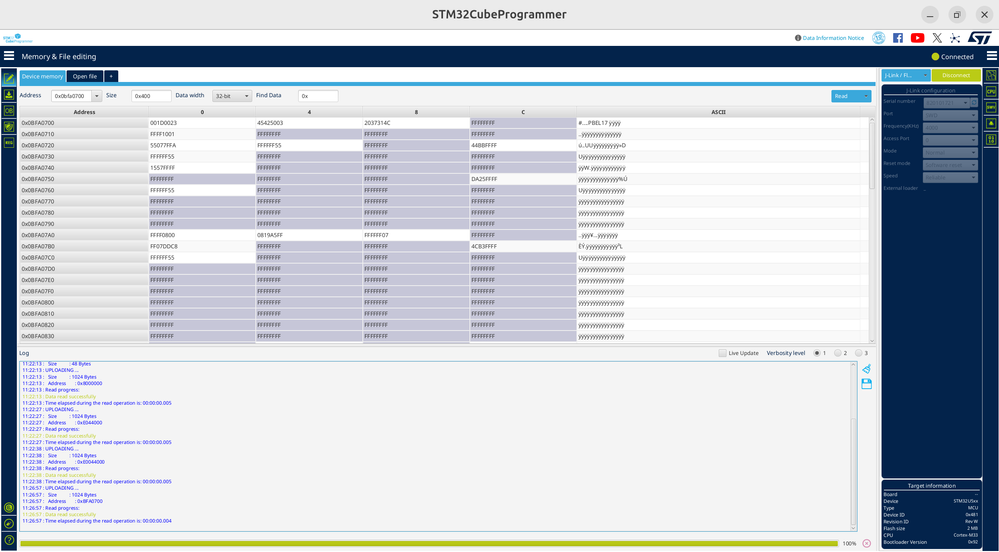Open the Memory & File editing pencil icon
Viewport: 999px width, 552px height.
[9, 79]
